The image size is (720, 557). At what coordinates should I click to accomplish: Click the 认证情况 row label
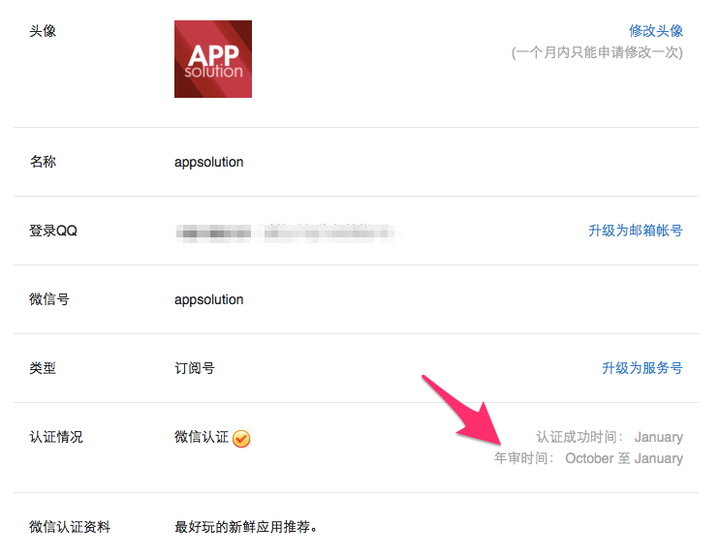pos(56,437)
